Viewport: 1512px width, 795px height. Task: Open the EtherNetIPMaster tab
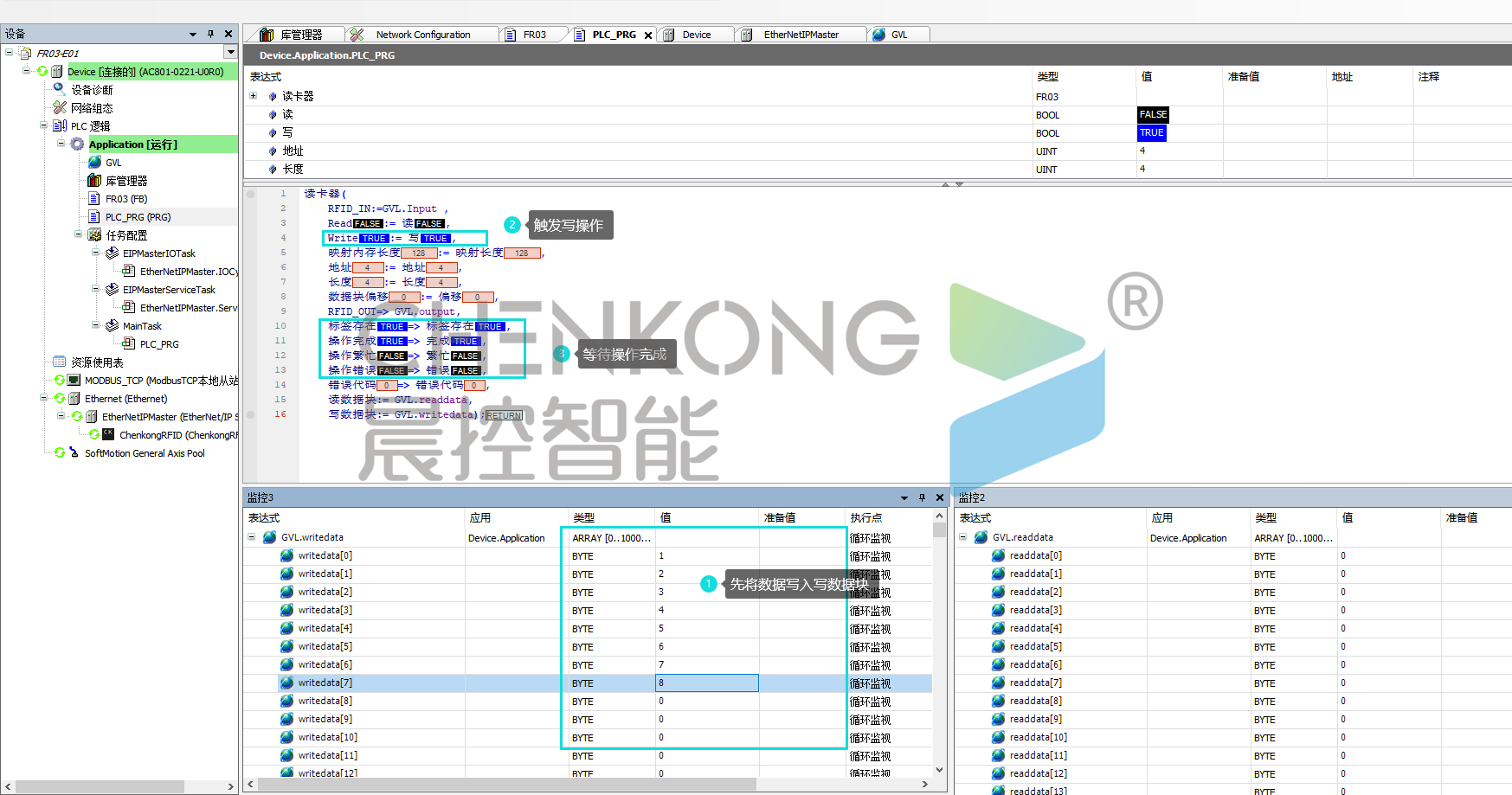tap(801, 35)
